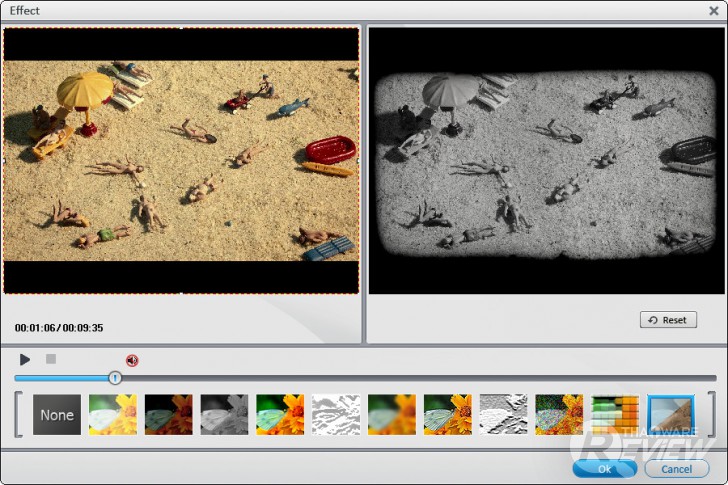Select the None effect thumbnail
This screenshot has width=728, height=485.
(x=57, y=414)
